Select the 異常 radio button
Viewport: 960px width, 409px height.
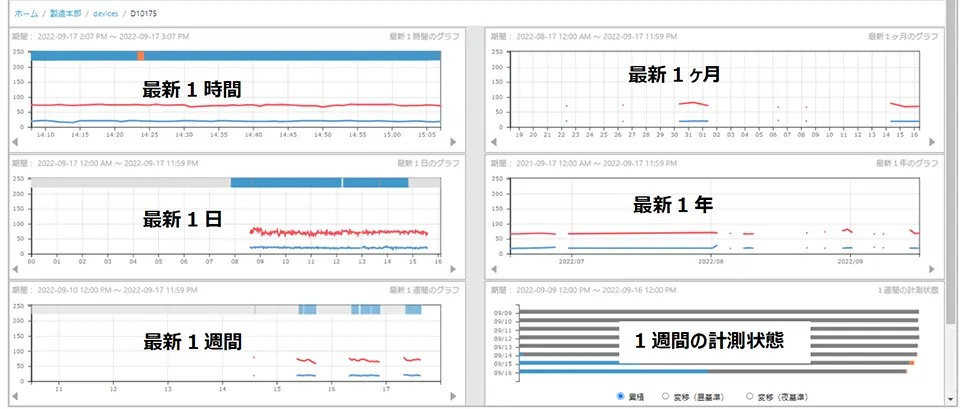[622, 397]
